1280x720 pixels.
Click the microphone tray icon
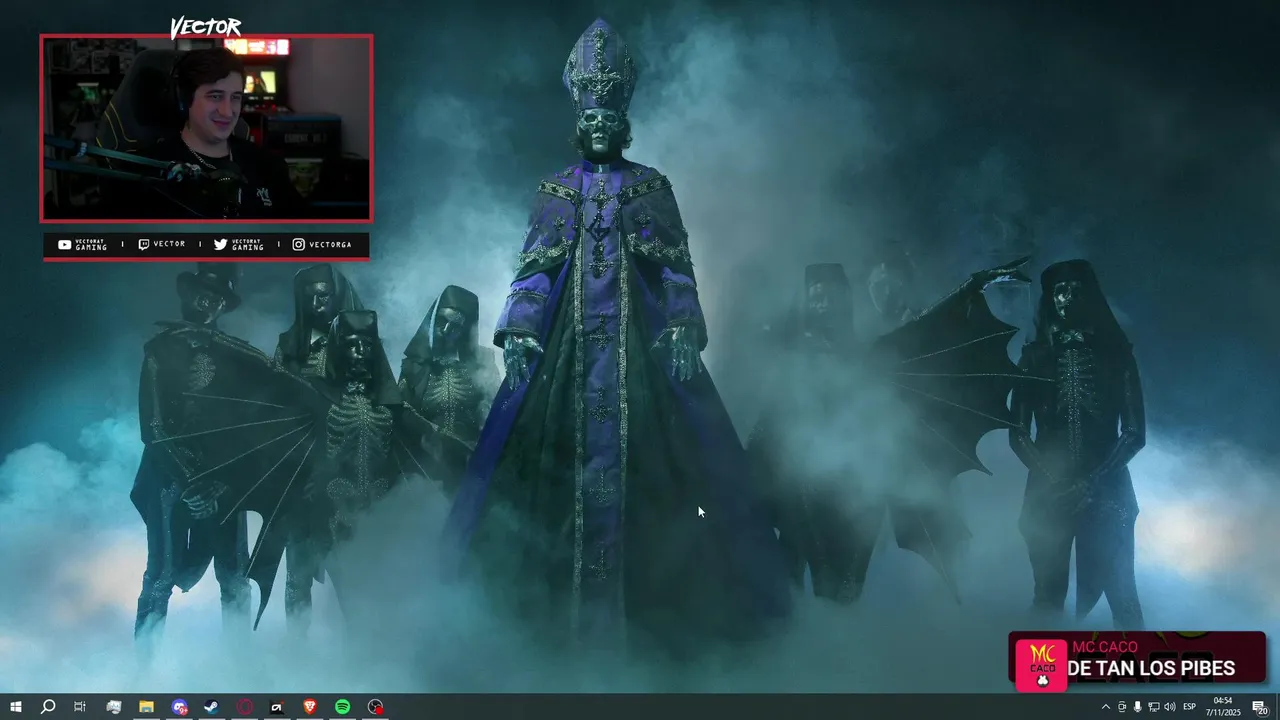(x=1137, y=707)
